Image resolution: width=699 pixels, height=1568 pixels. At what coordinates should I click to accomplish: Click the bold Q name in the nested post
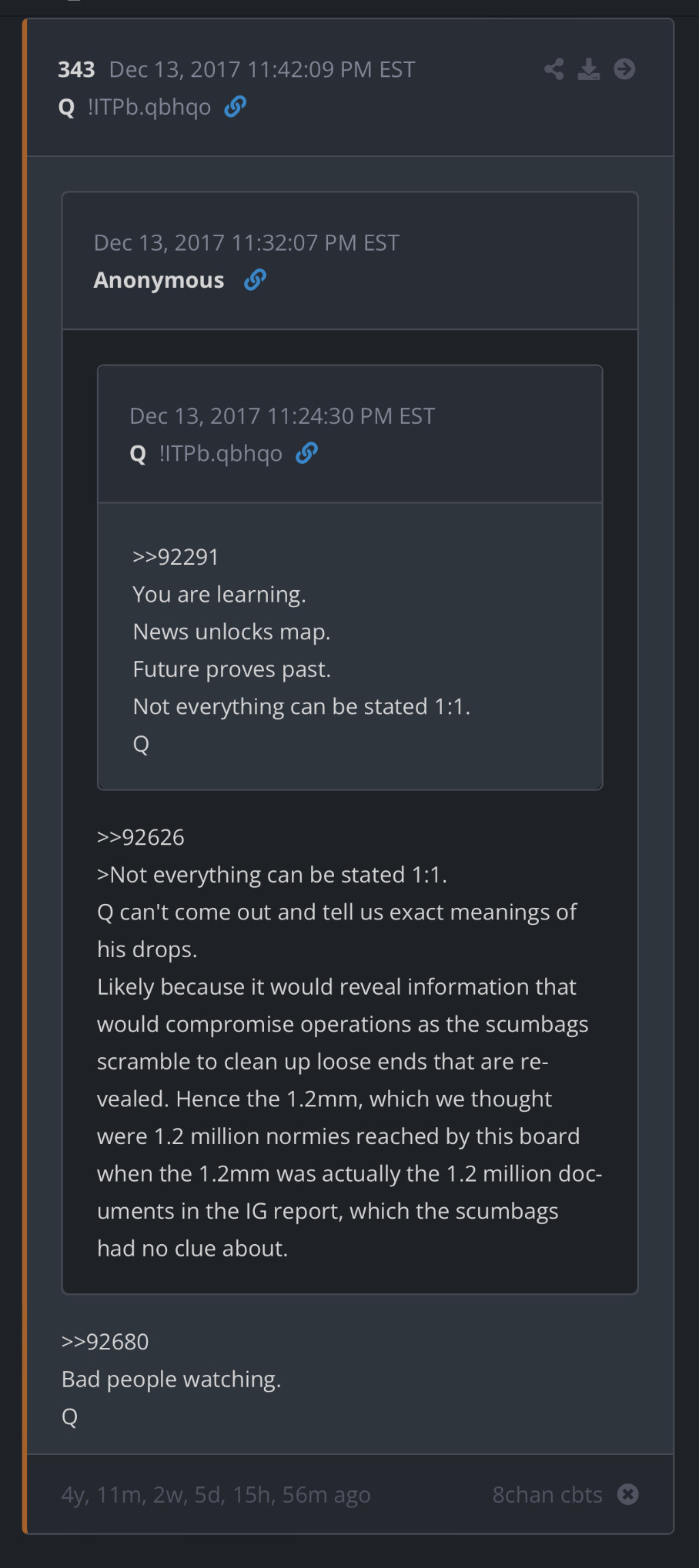(x=138, y=454)
